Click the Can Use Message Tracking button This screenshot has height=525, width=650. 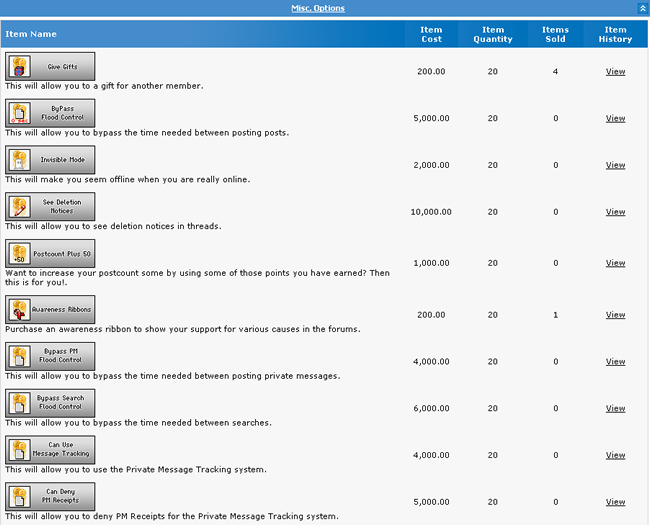click(x=50, y=450)
